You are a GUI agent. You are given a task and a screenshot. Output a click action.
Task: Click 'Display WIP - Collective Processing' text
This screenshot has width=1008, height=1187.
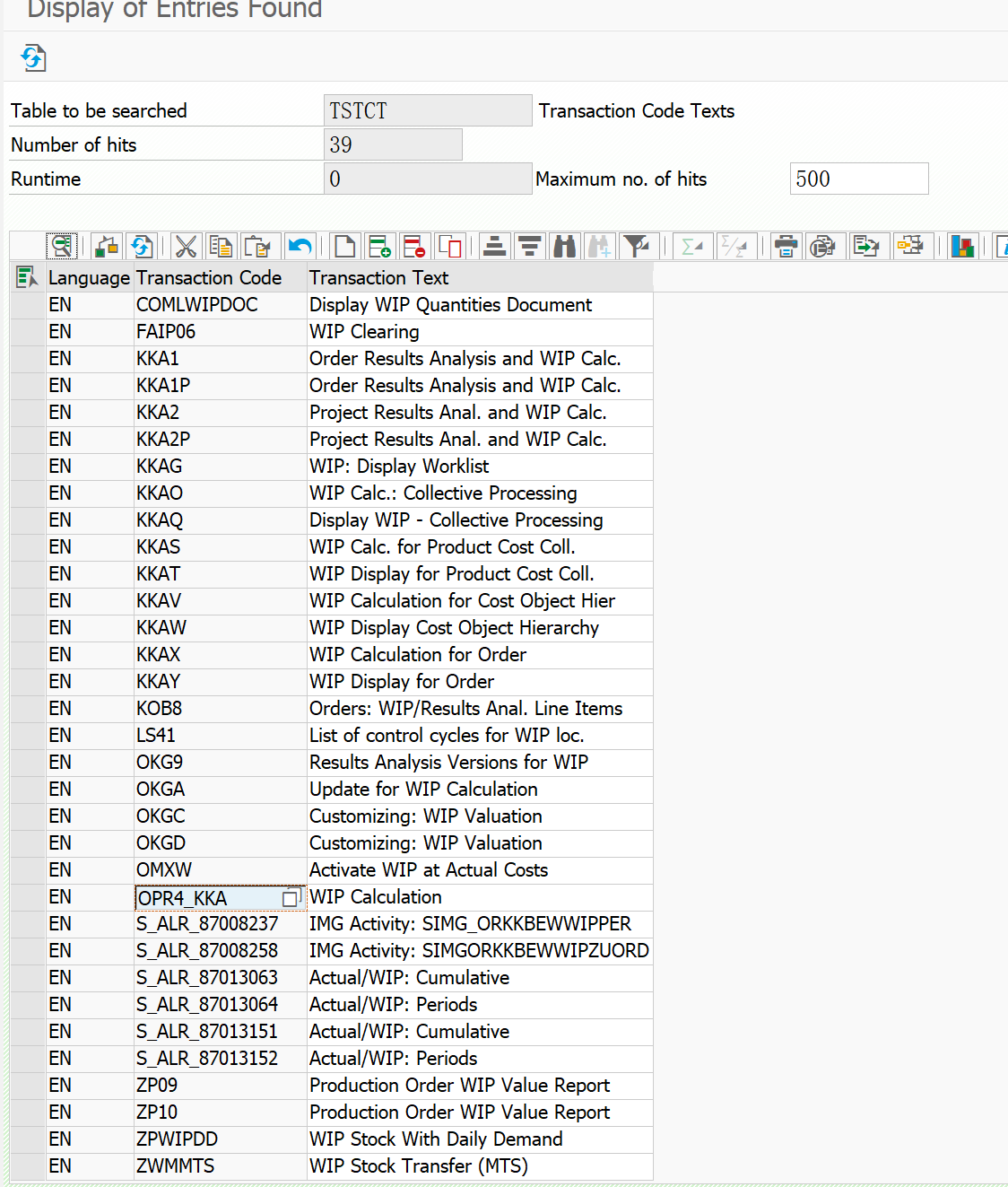[456, 520]
